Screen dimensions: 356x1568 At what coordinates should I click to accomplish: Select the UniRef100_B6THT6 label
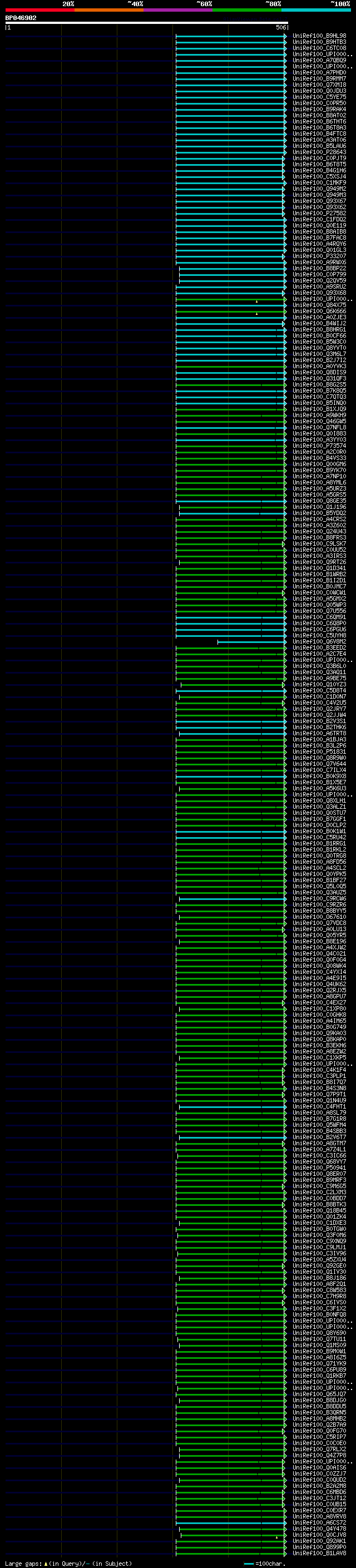point(319,121)
